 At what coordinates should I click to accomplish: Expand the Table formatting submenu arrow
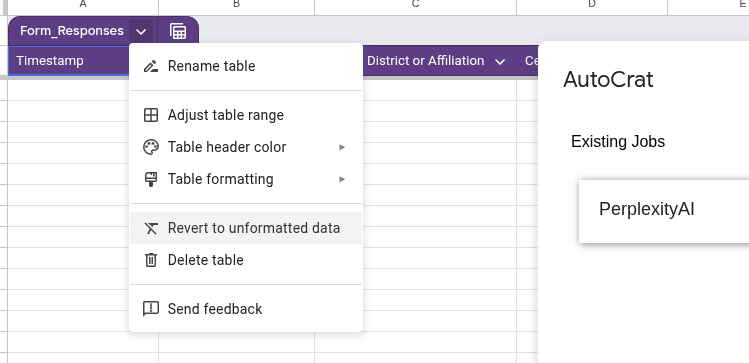342,179
